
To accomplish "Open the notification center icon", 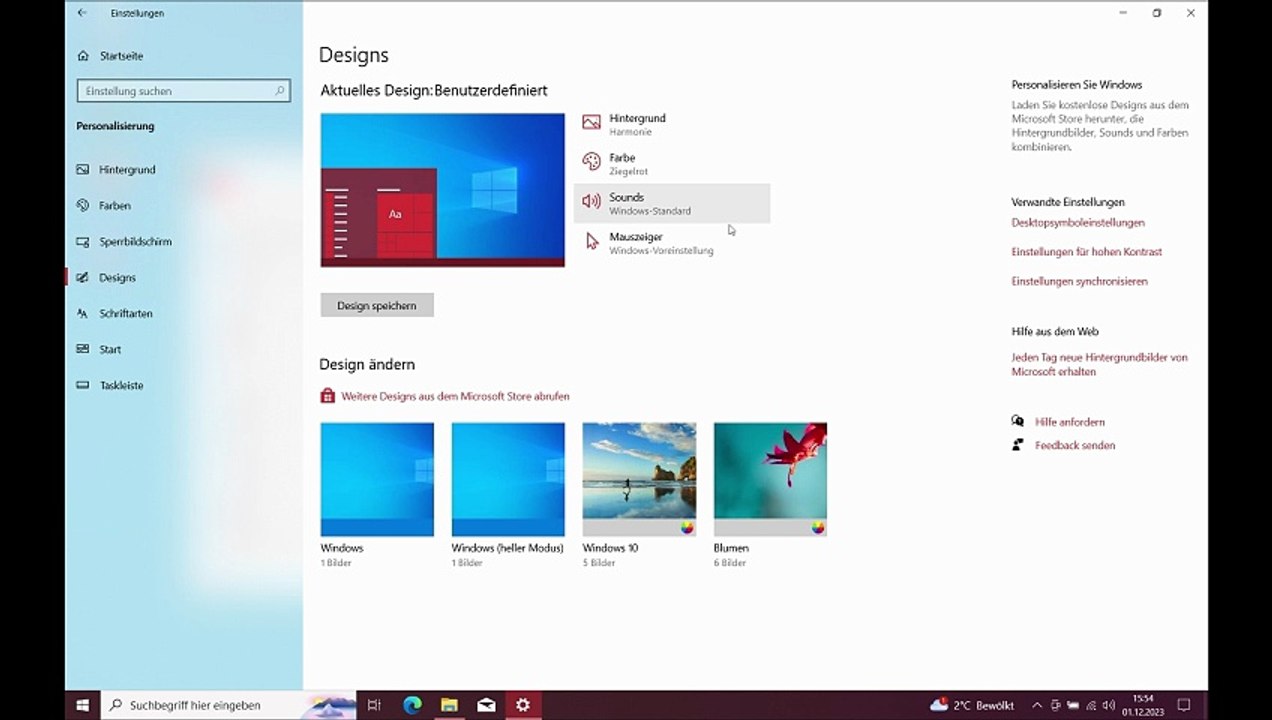I will pyautogui.click(x=1184, y=705).
